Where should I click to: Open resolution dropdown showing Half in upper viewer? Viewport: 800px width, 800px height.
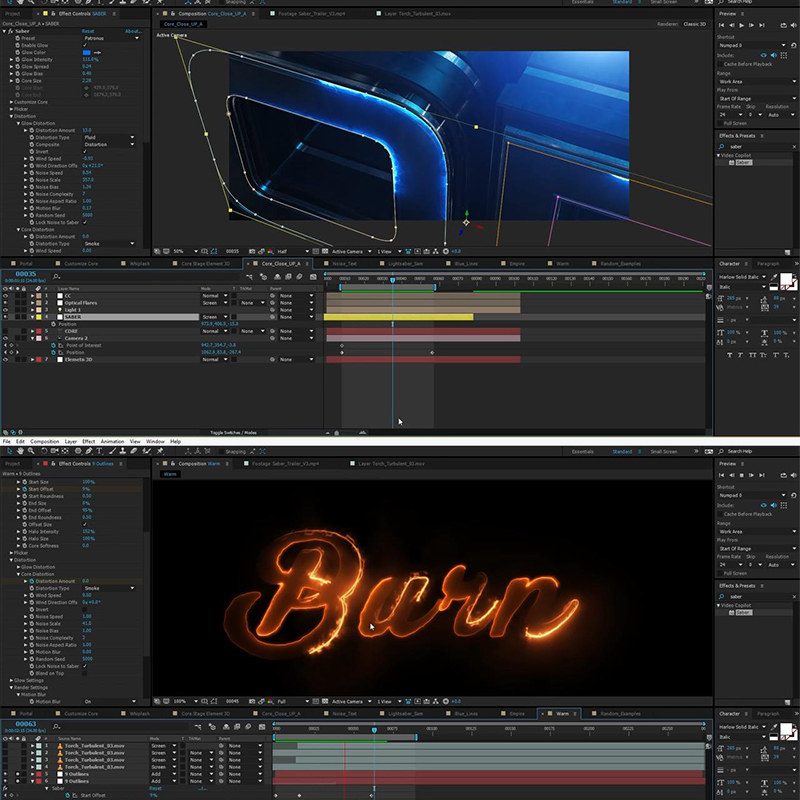click(292, 252)
